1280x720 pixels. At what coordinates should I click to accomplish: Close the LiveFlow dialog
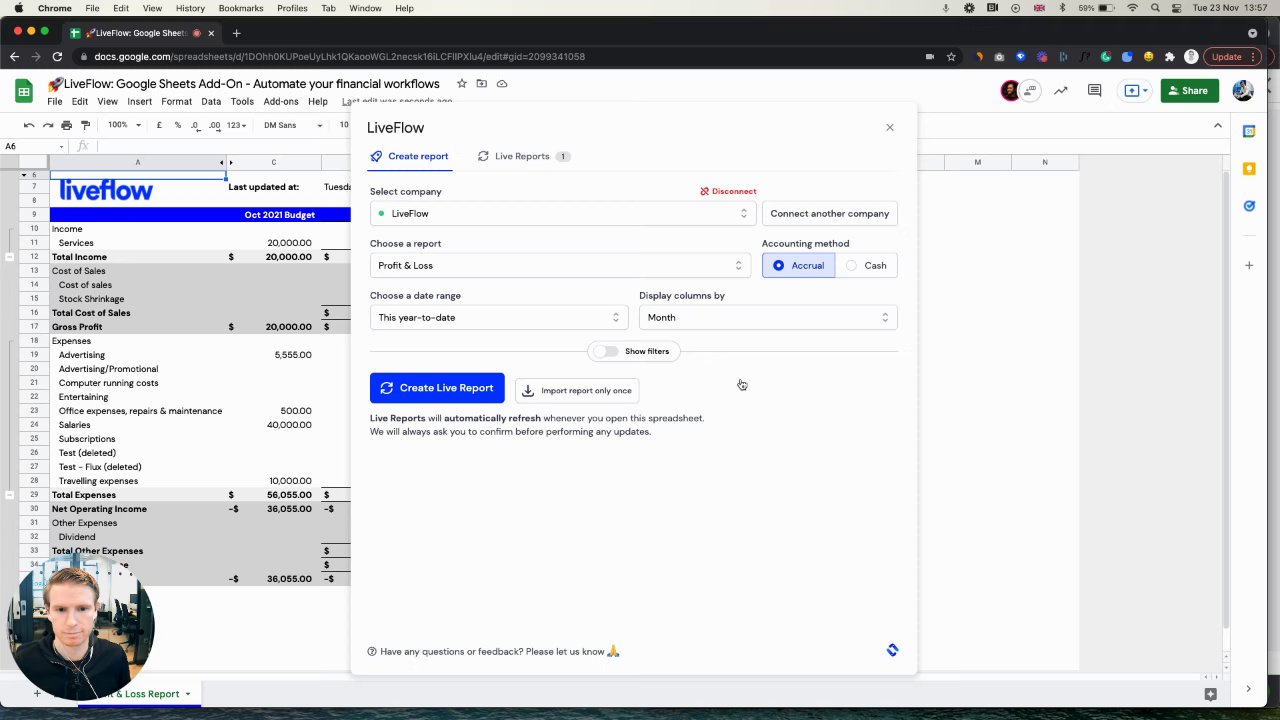(889, 127)
